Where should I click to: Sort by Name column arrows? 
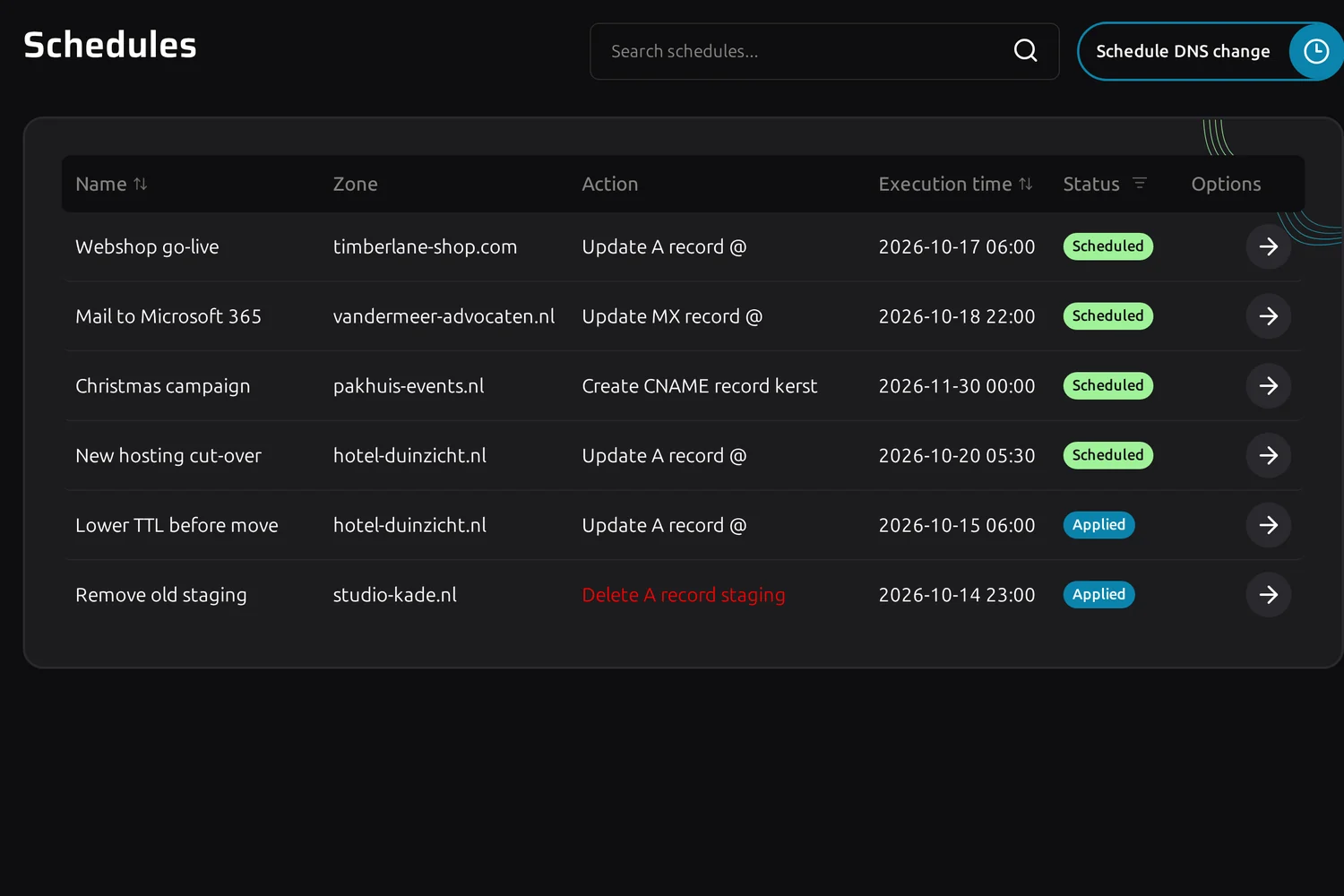pos(141,184)
